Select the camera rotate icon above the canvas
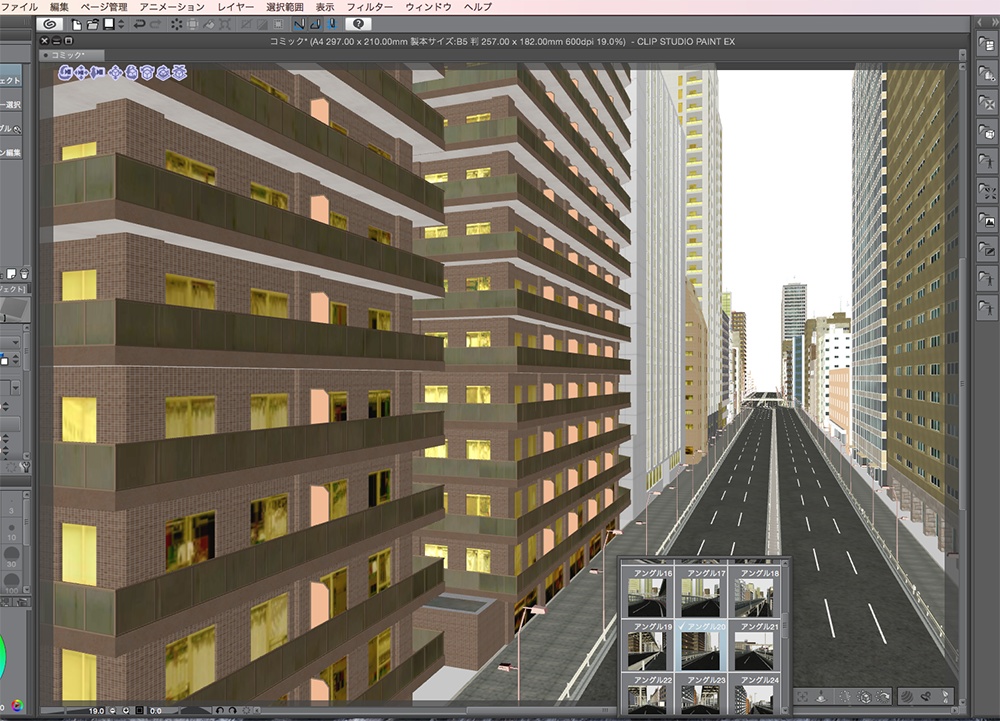 pyautogui.click(x=66, y=72)
